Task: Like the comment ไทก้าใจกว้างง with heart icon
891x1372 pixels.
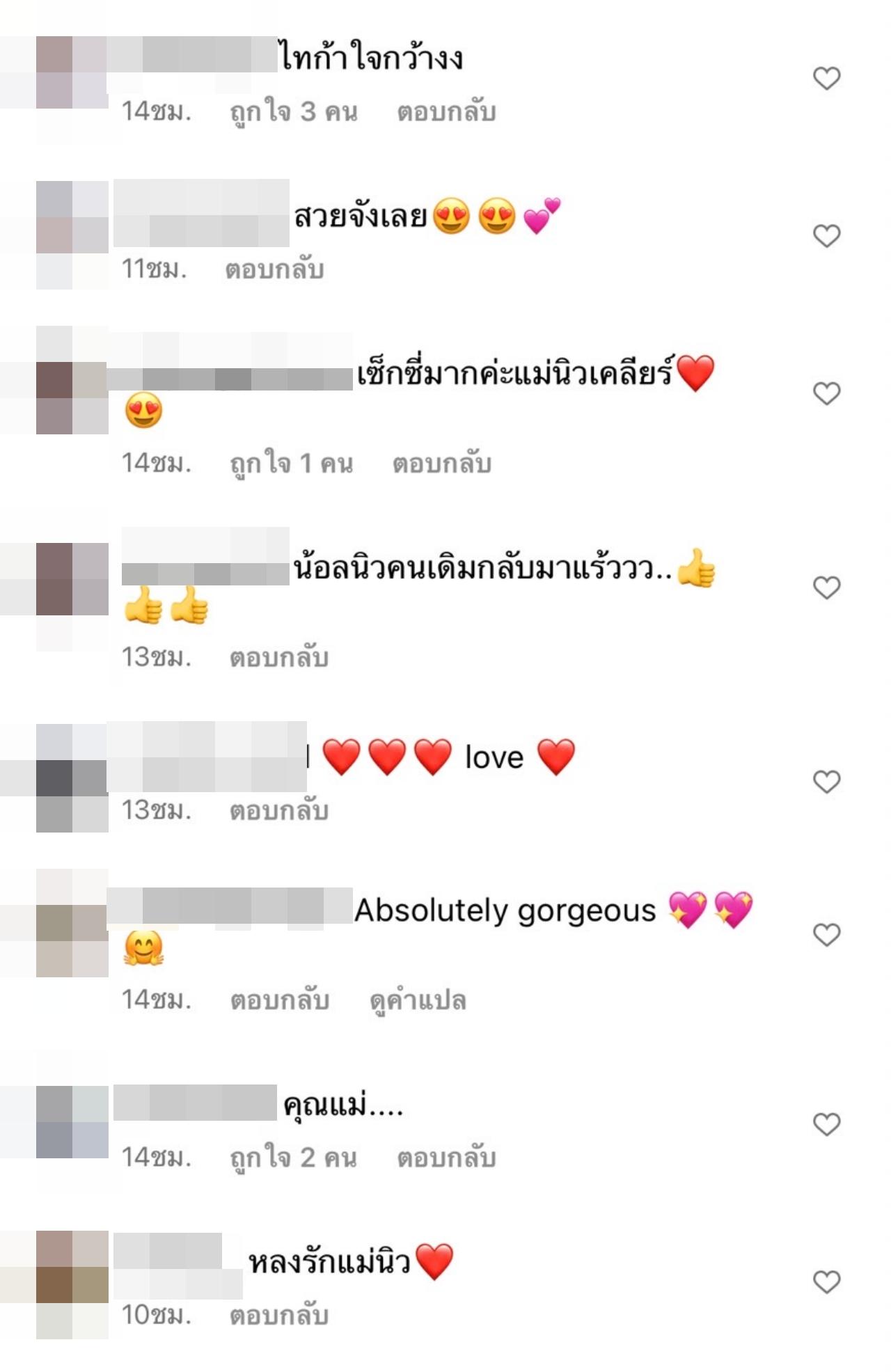Action: point(827,78)
